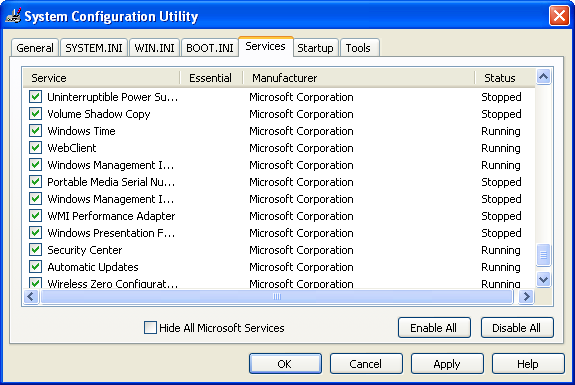Switch to the General tab
This screenshot has height=385, width=575.
coord(35,48)
